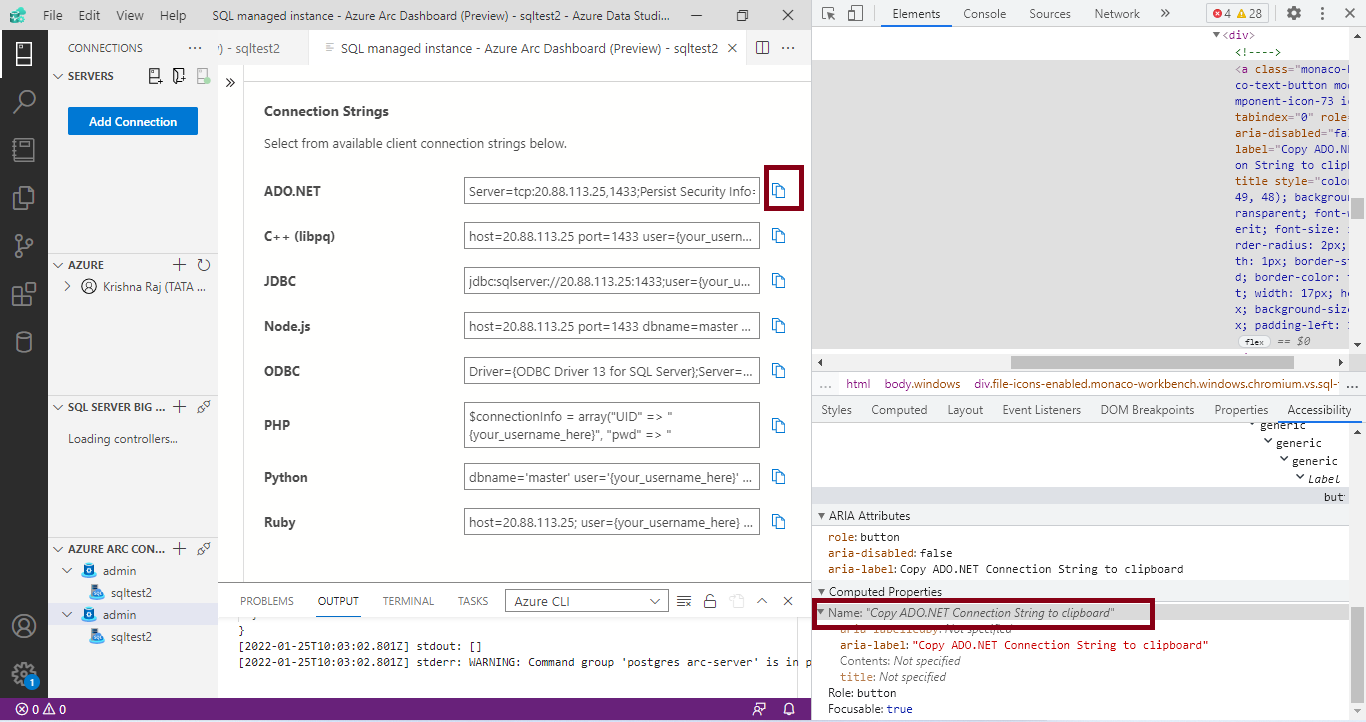Open the Source Control view
The image size is (1366, 722).
[x=24, y=245]
